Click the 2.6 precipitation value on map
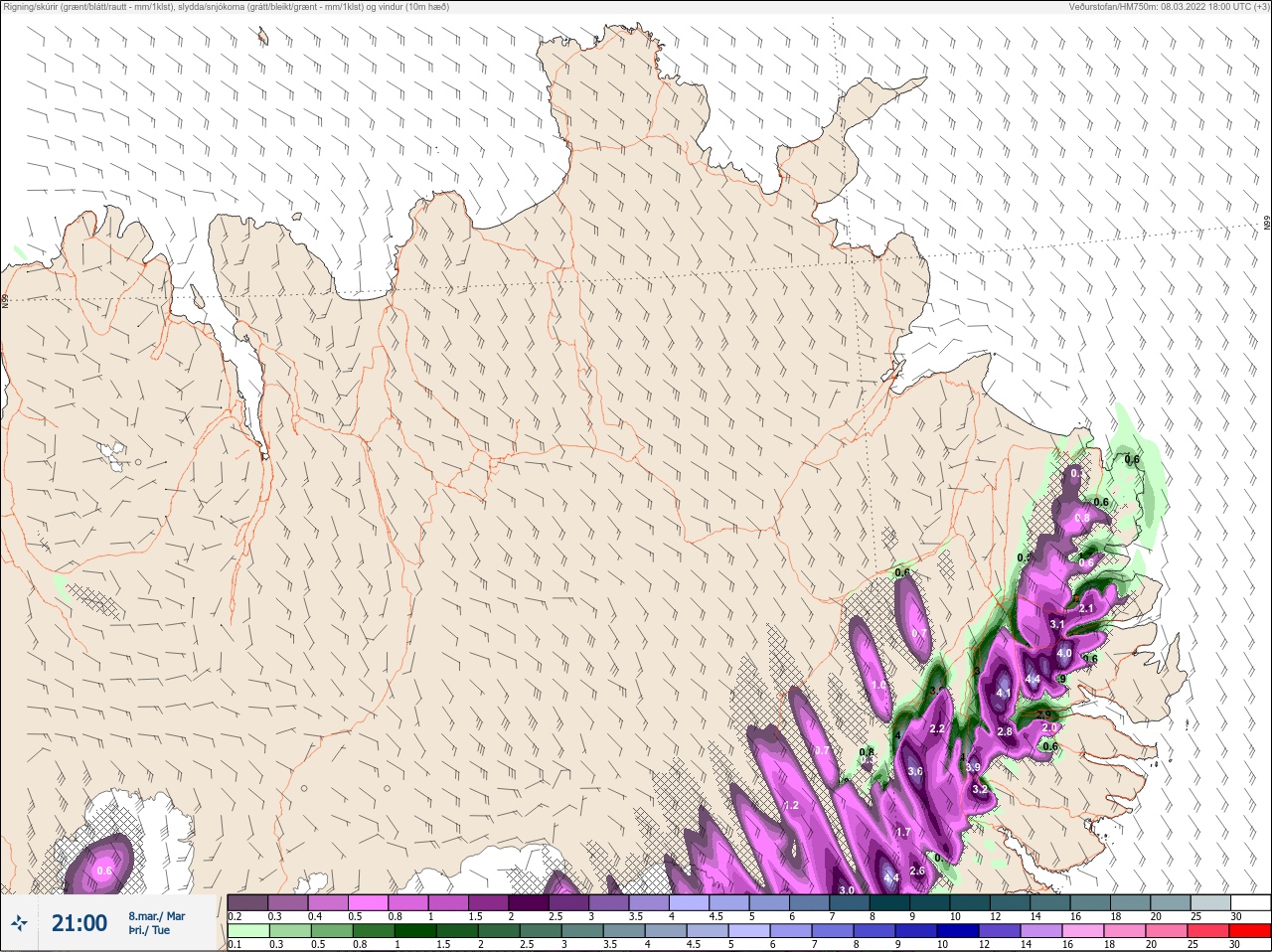Image resolution: width=1272 pixels, height=952 pixels. pos(917,871)
